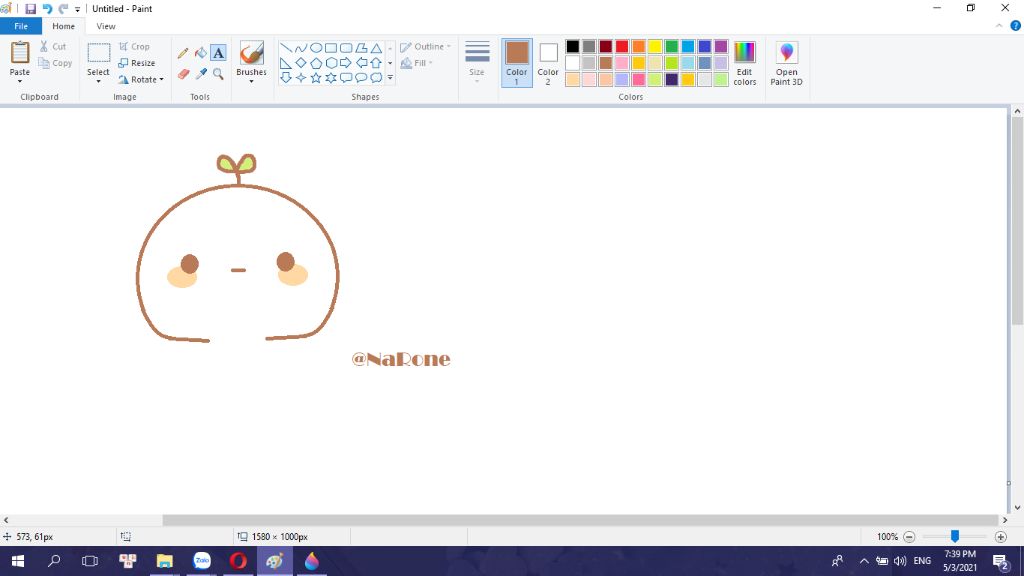Screen dimensions: 1024x576
Task: Select the Pencil tool
Action: click(183, 53)
